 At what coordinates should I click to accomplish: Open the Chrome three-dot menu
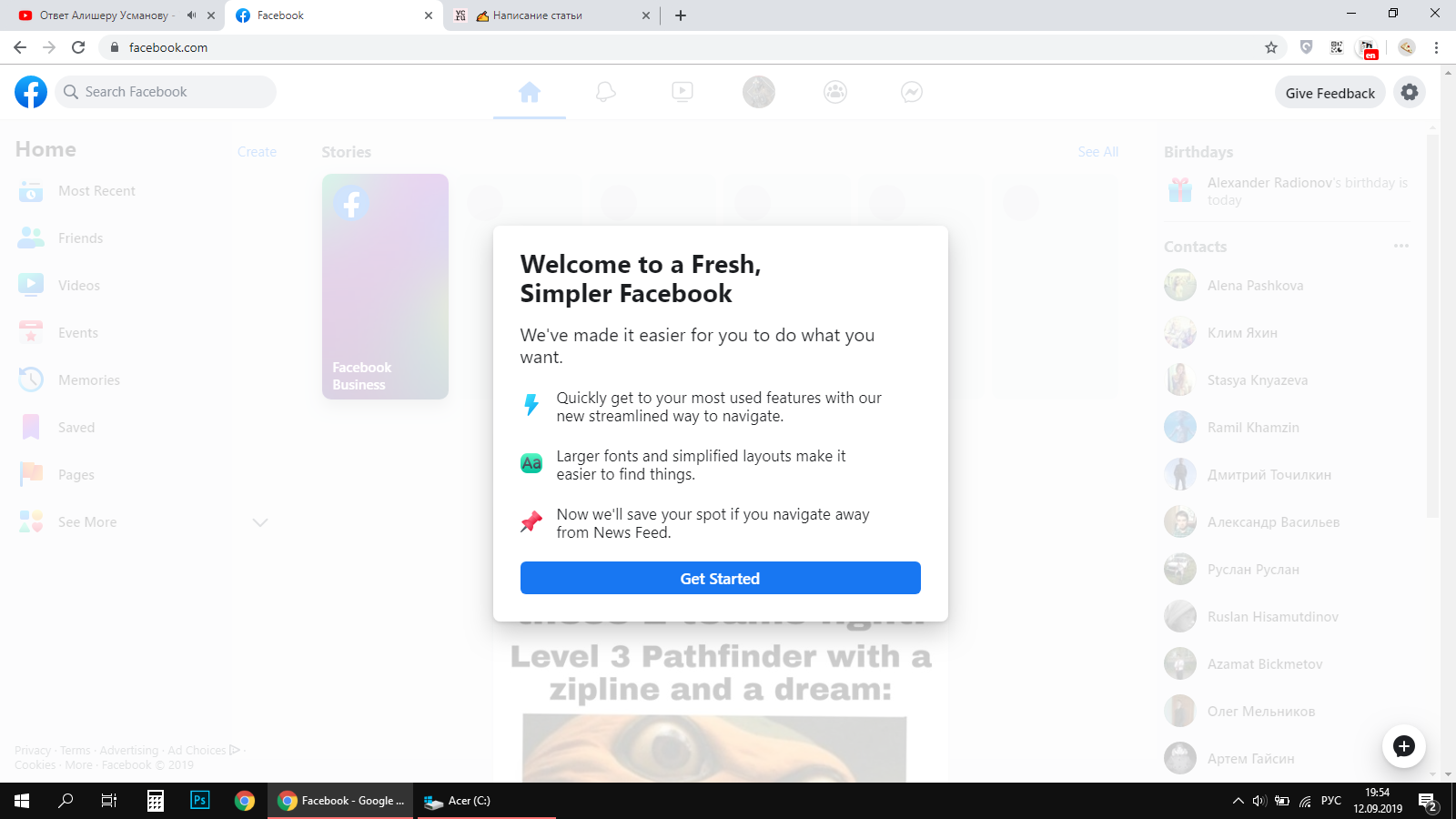click(x=1437, y=47)
